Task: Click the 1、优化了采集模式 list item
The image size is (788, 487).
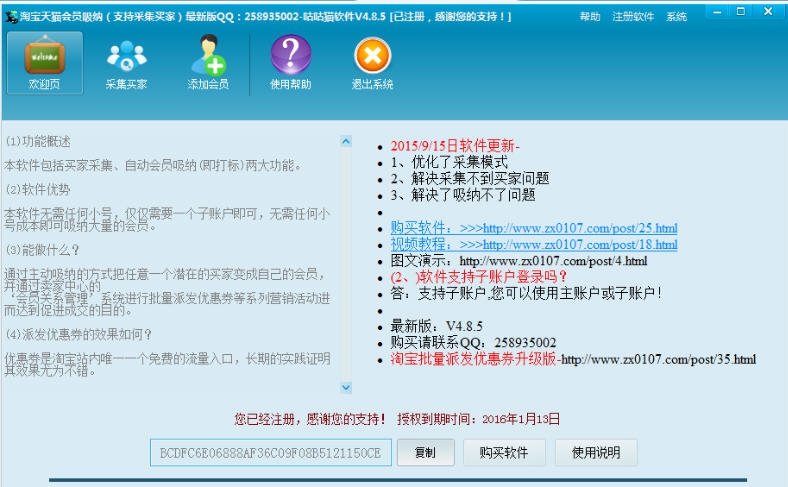Action: click(449, 162)
